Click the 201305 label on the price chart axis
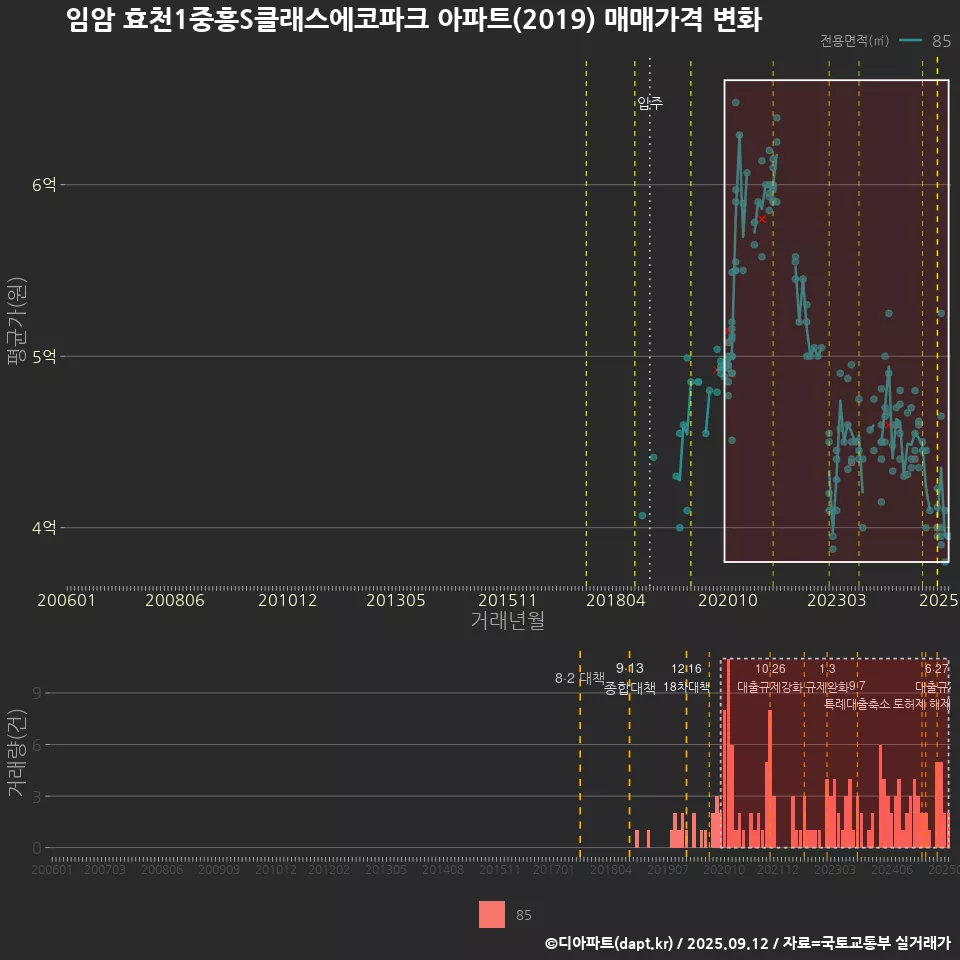 [396, 600]
